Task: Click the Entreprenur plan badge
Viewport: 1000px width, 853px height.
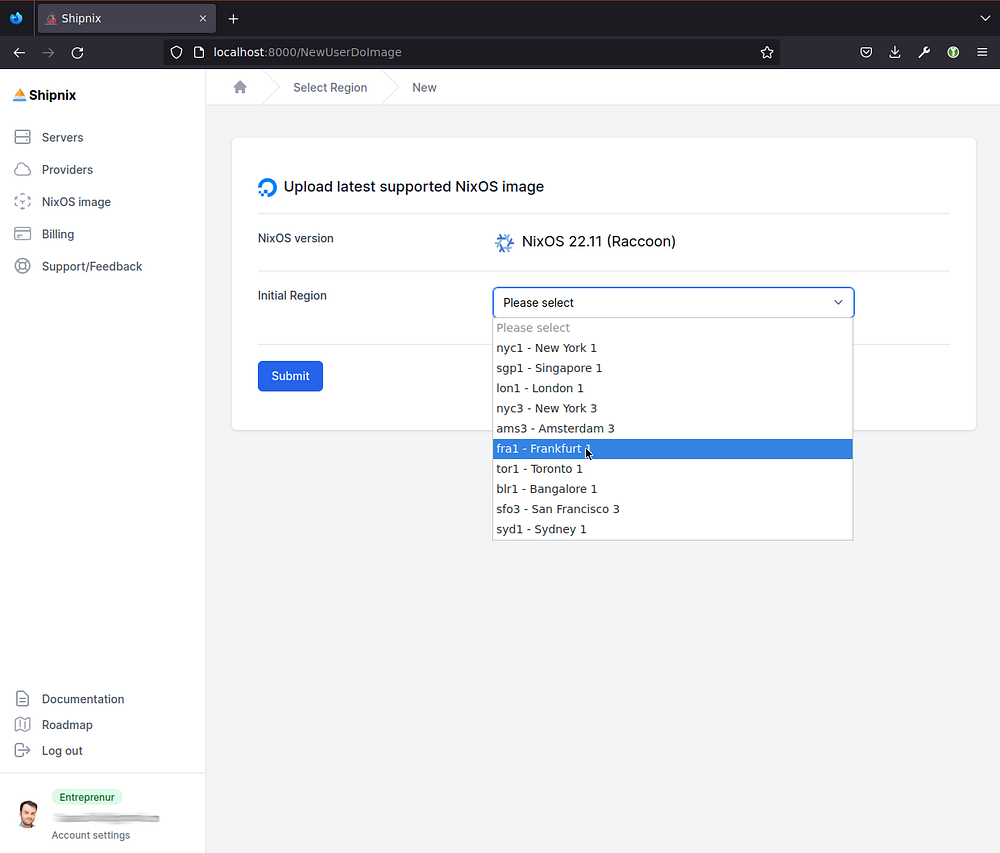Action: coord(87,797)
